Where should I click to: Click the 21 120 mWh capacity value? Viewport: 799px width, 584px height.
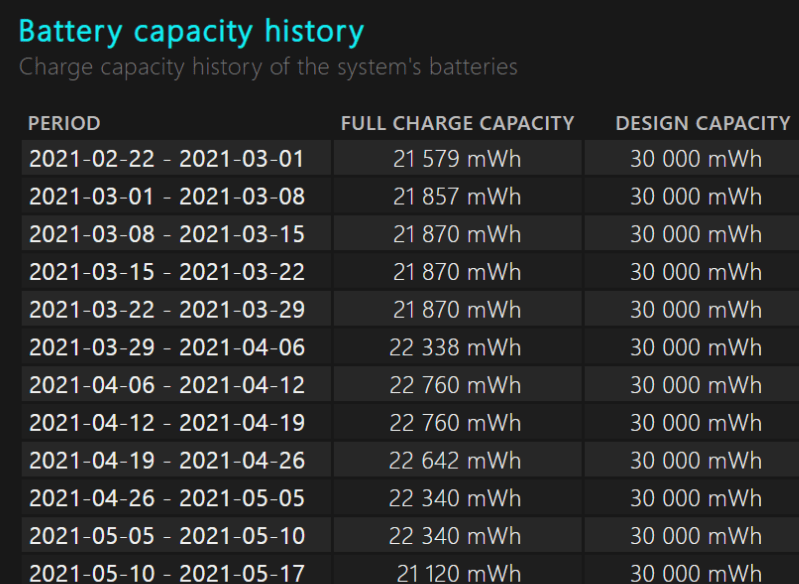click(x=459, y=573)
